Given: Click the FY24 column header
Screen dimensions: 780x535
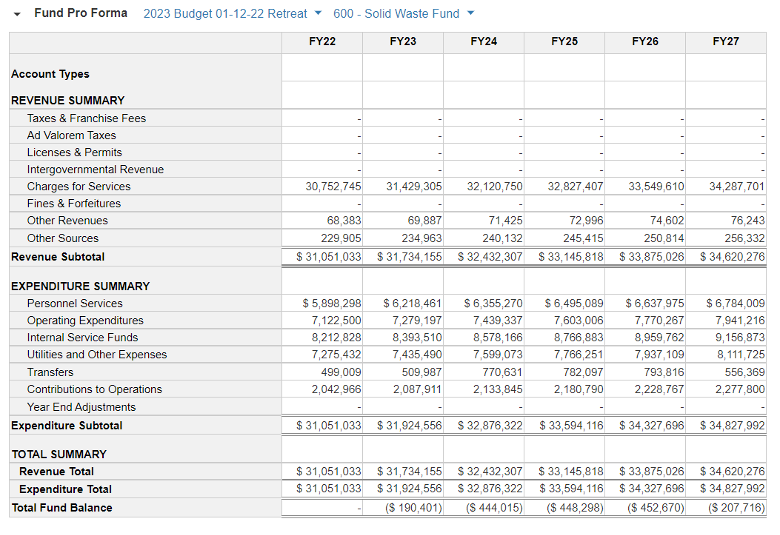Looking at the screenshot, I should tap(483, 41).
